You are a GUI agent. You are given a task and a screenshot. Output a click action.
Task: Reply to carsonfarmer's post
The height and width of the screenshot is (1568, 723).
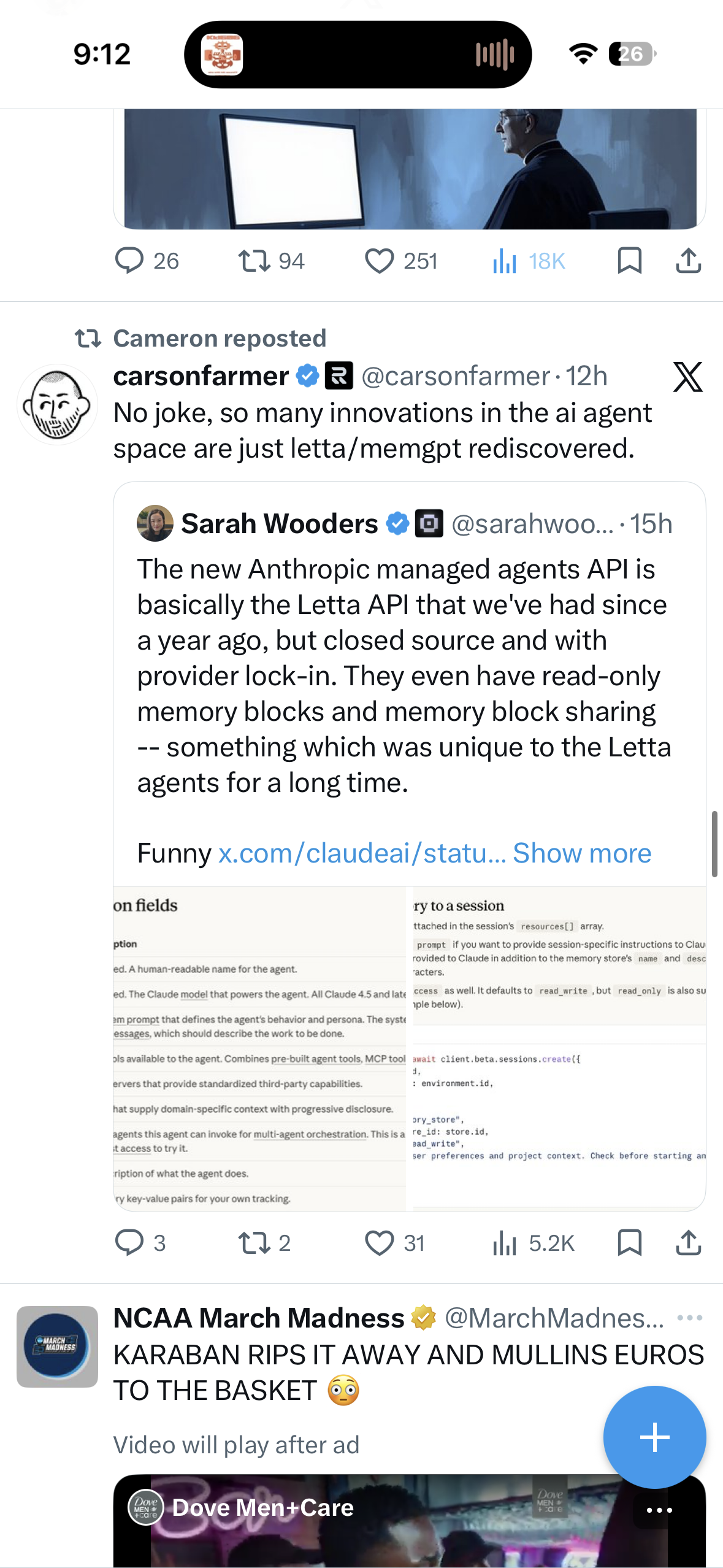[x=129, y=1243]
